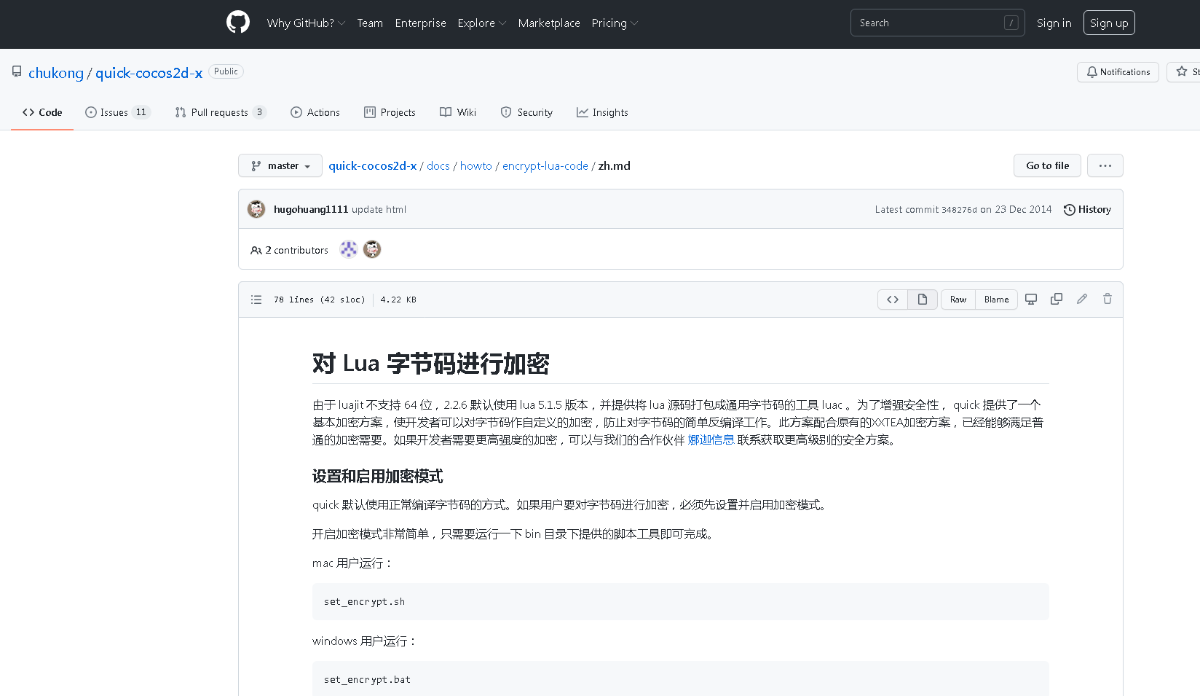Open the master branch selector
The height and width of the screenshot is (696, 1200).
point(281,166)
